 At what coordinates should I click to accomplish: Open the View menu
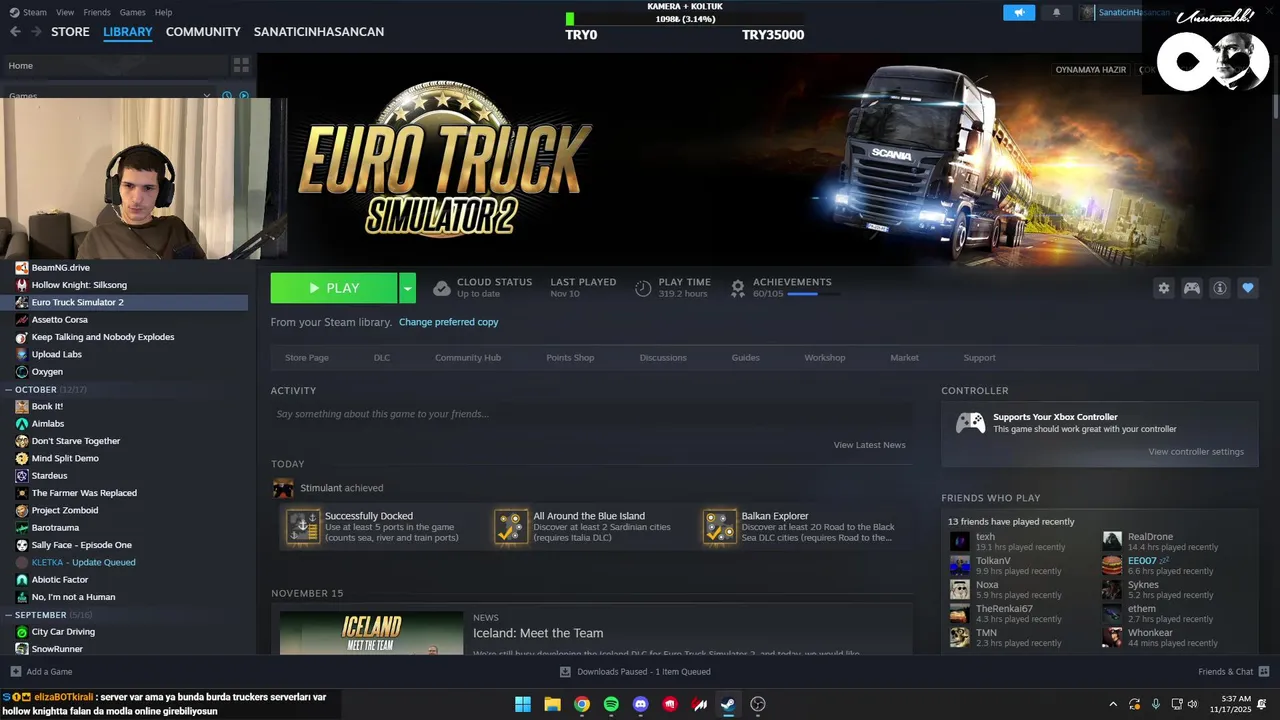65,12
